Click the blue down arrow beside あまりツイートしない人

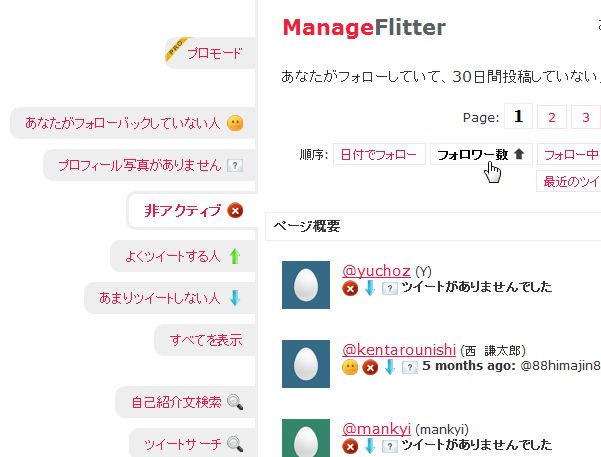pyautogui.click(x=235, y=298)
